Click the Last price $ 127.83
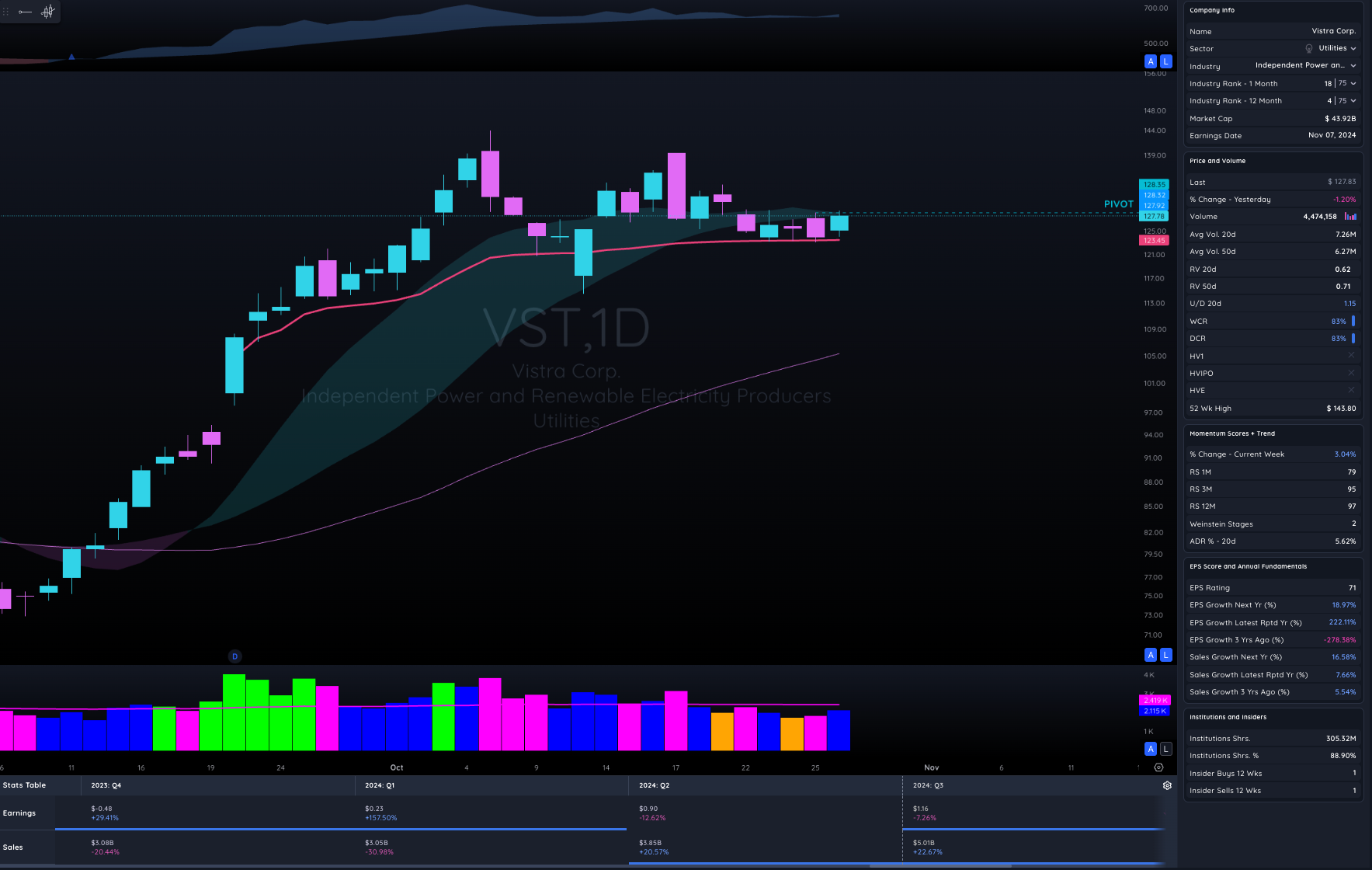Viewport: 1372px width, 870px height. pos(1342,182)
